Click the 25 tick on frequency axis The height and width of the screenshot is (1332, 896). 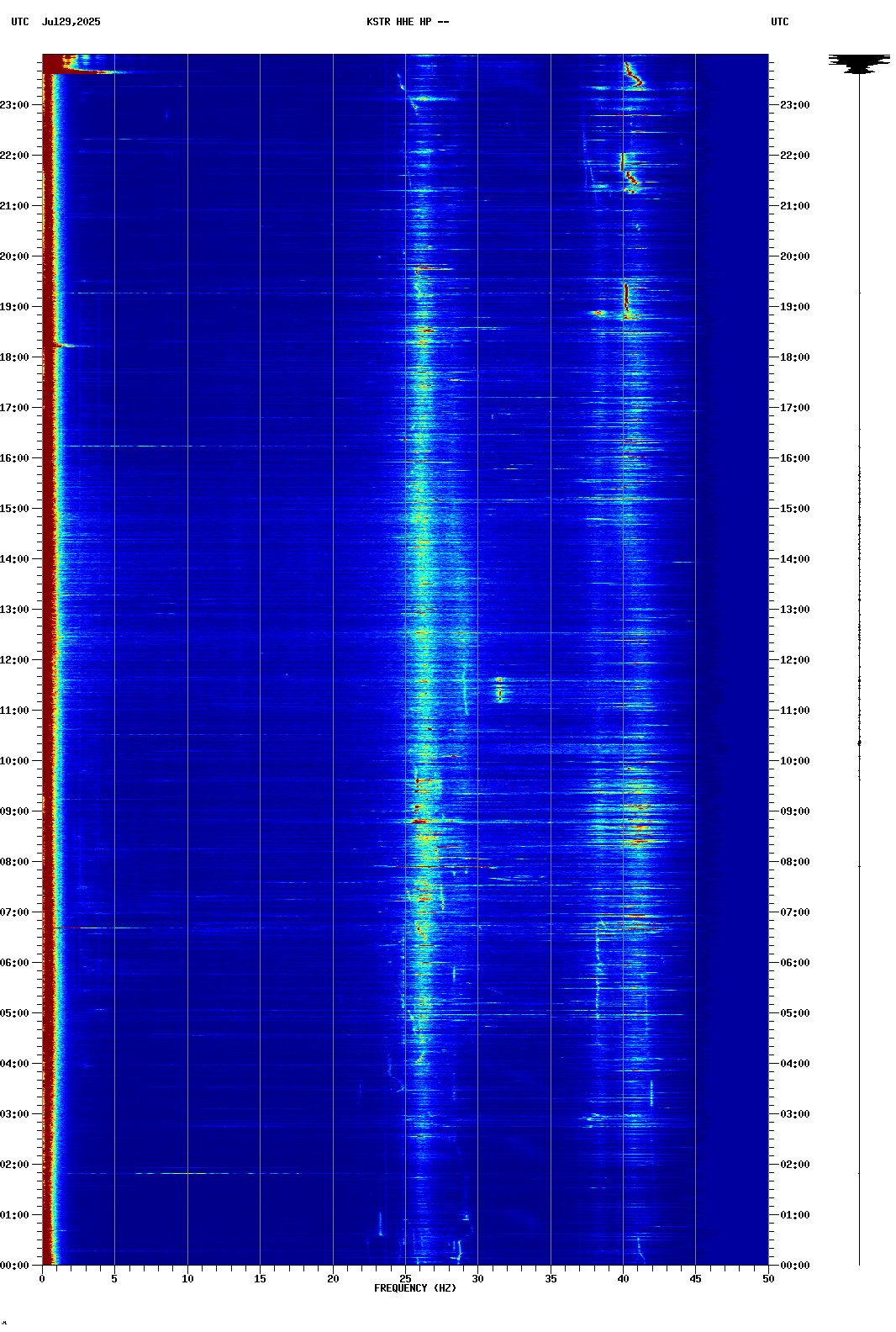(405, 1279)
